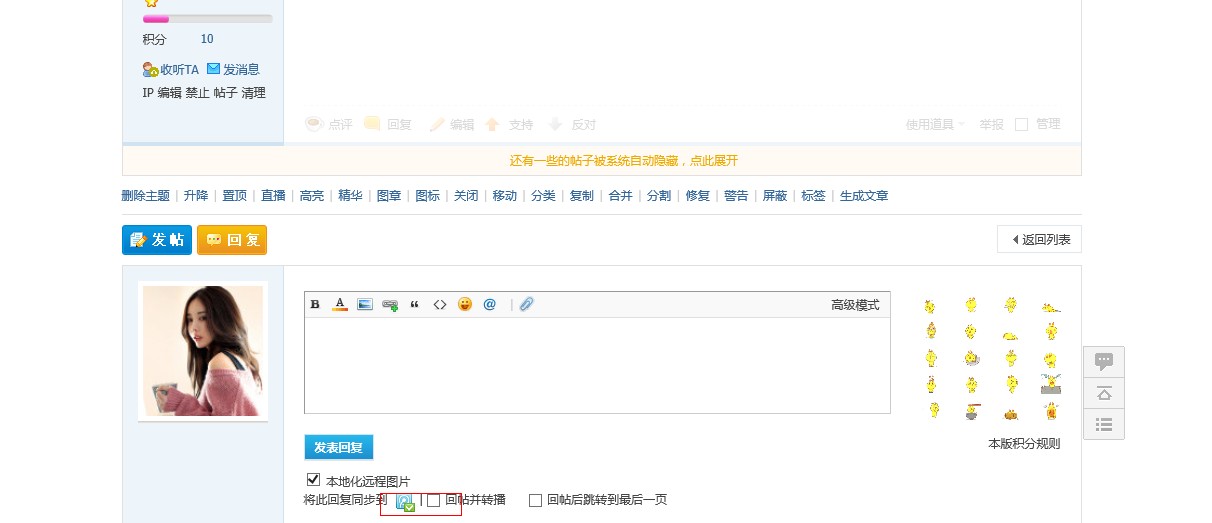Click 图章 moderation option
The width and height of the screenshot is (1212, 523).
[389, 196]
